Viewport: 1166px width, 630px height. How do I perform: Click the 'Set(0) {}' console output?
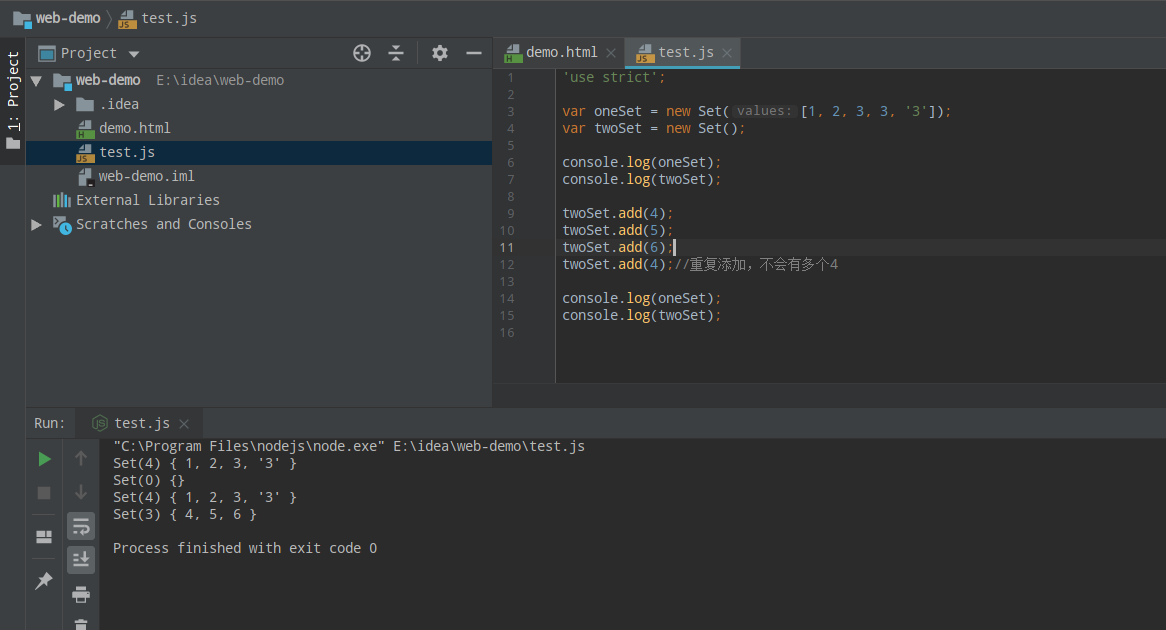[149, 480]
